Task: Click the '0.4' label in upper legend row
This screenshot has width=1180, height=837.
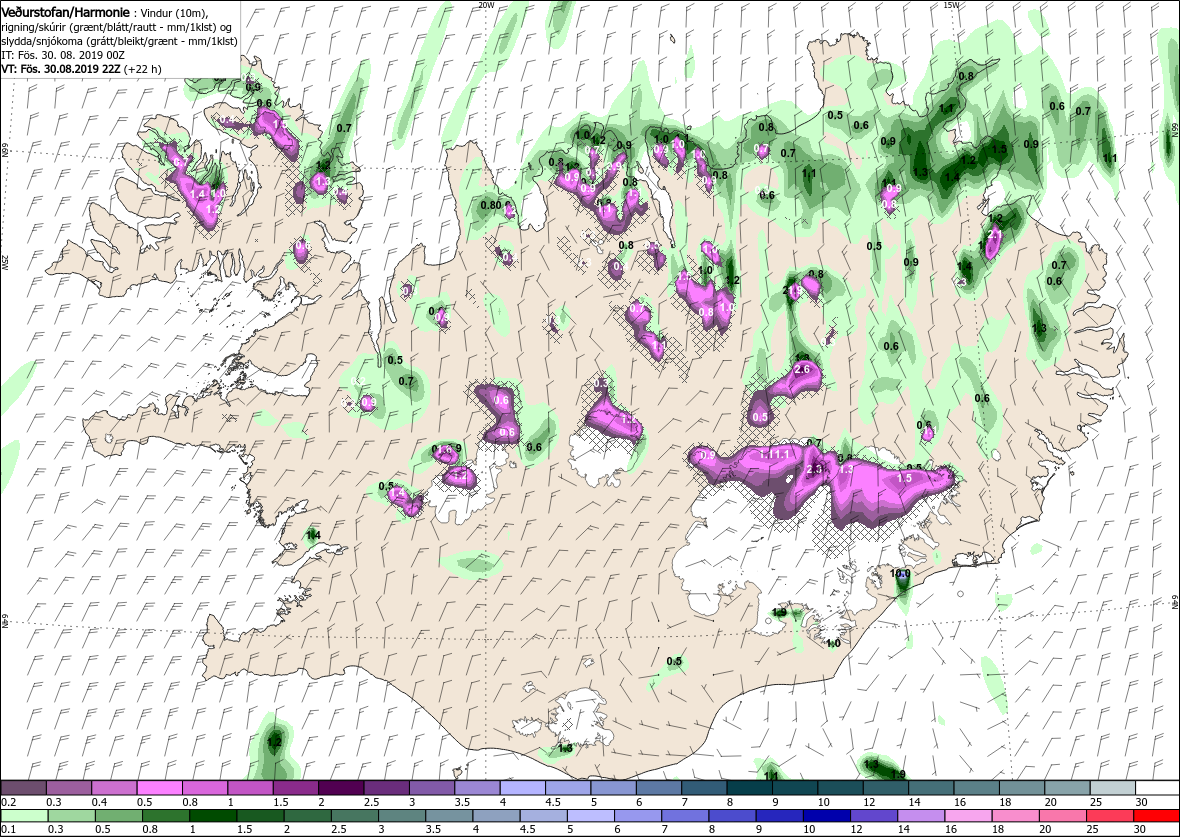Action: click(100, 801)
